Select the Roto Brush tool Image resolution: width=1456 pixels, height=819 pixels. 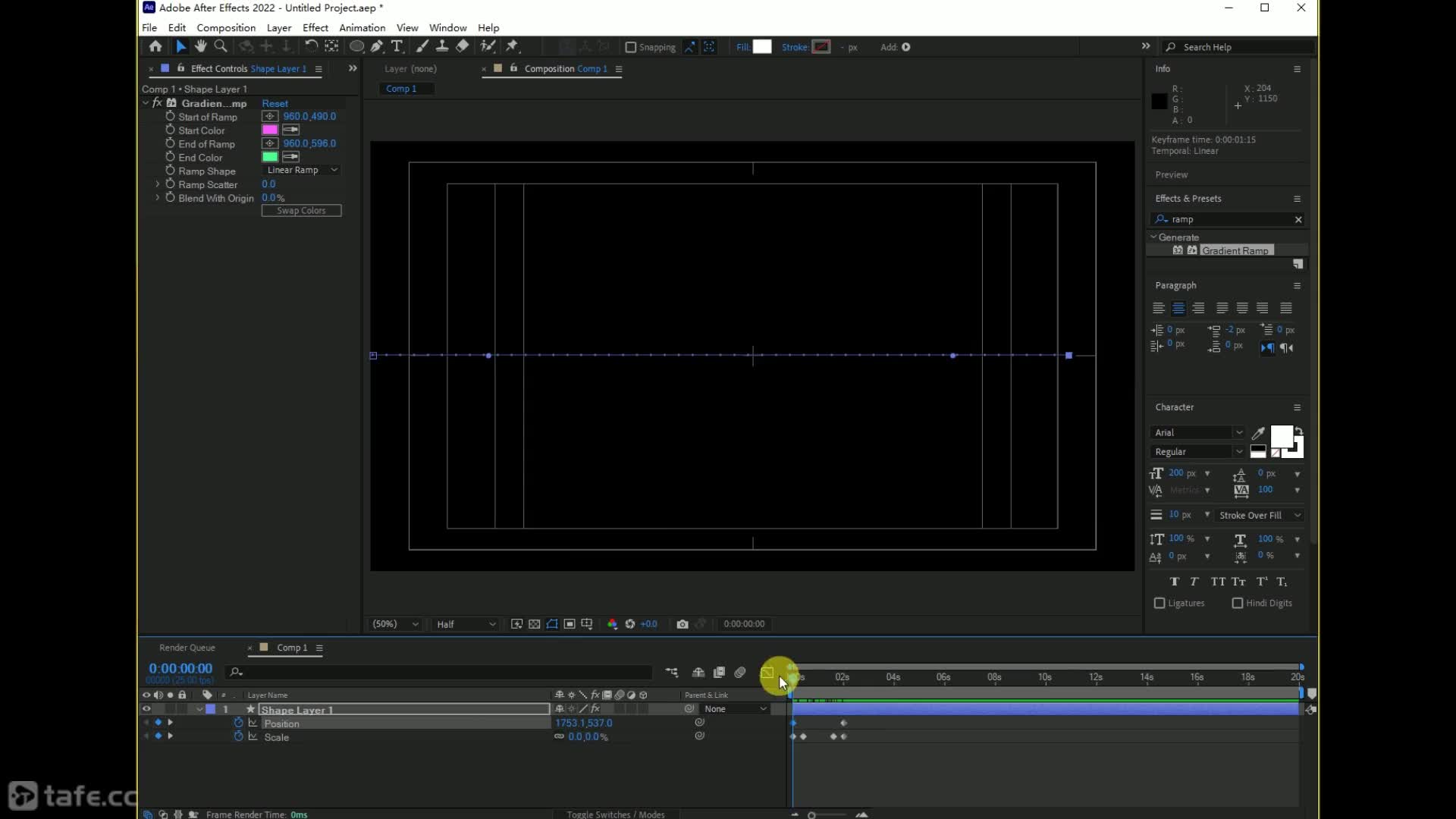tap(488, 46)
